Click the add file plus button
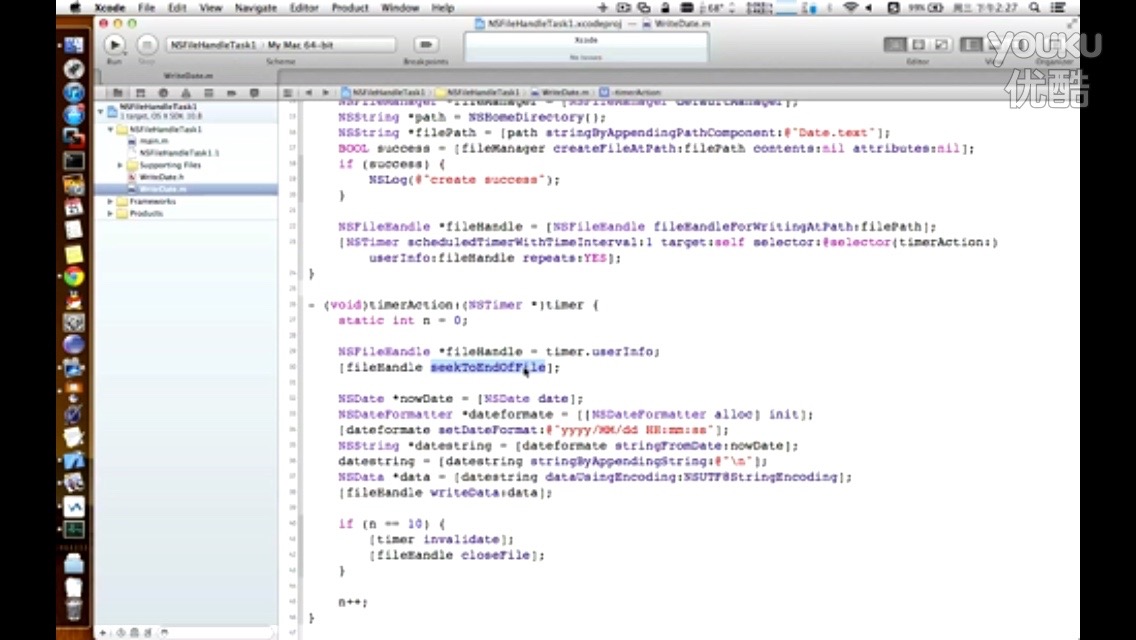This screenshot has width=1136, height=640. pyautogui.click(x=102, y=633)
